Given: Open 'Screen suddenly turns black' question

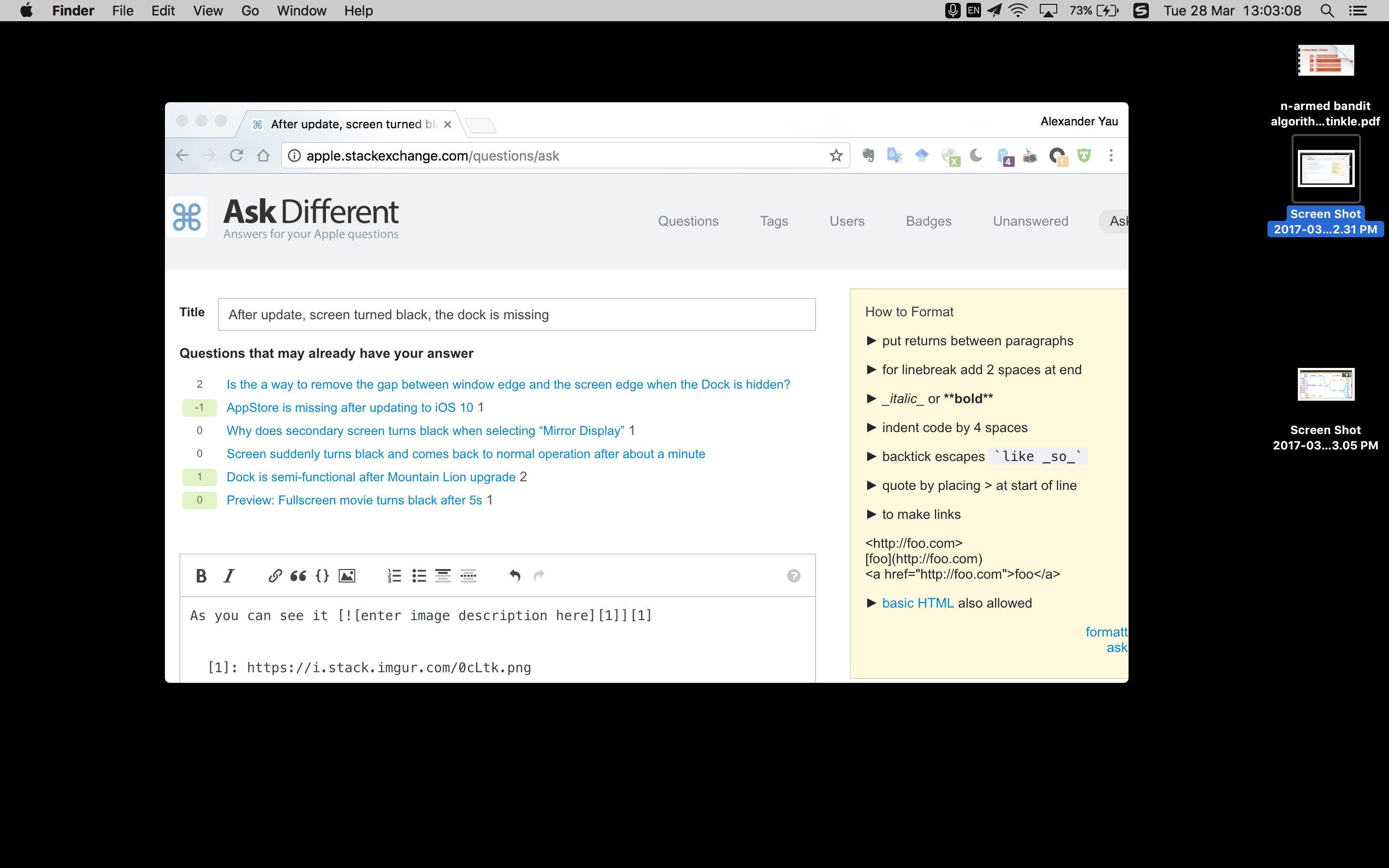Looking at the screenshot, I should 465,453.
